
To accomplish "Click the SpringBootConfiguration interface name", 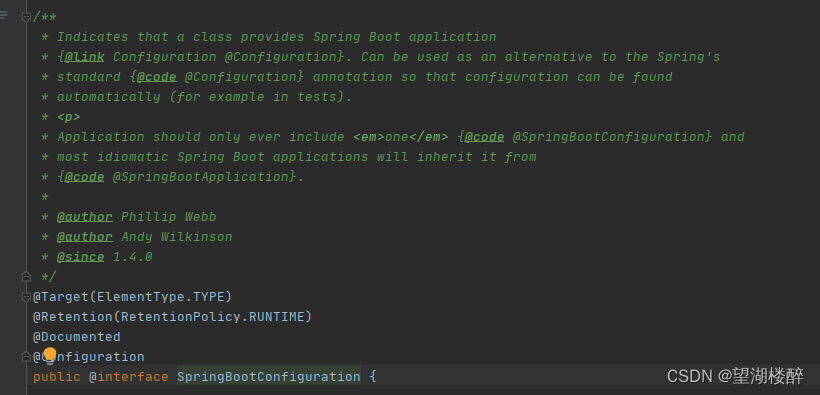I will coord(269,377).
